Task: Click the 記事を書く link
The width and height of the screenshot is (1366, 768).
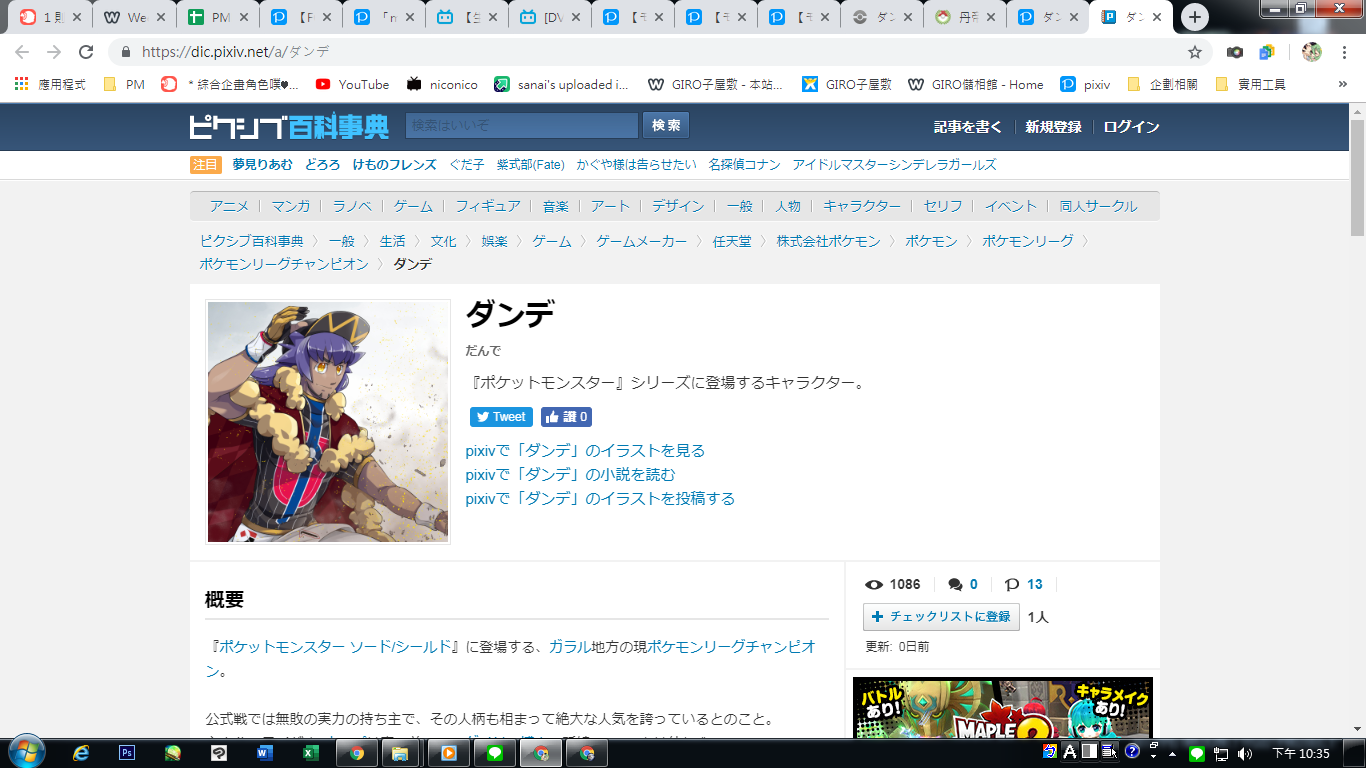Action: point(968,127)
